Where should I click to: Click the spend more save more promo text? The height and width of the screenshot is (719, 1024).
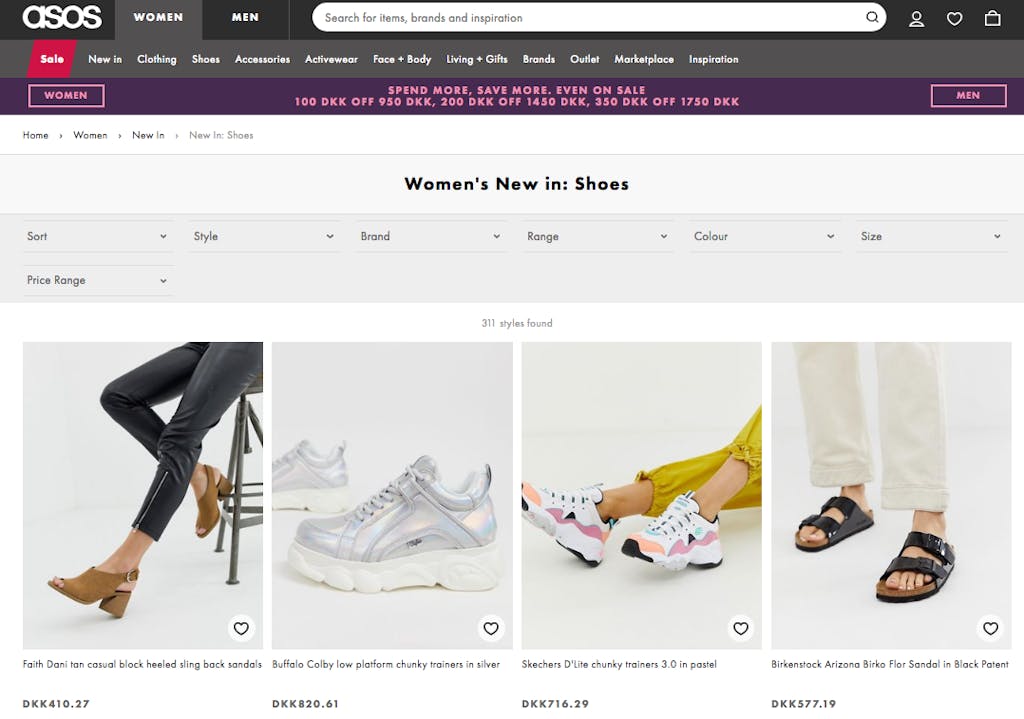pyautogui.click(x=517, y=96)
